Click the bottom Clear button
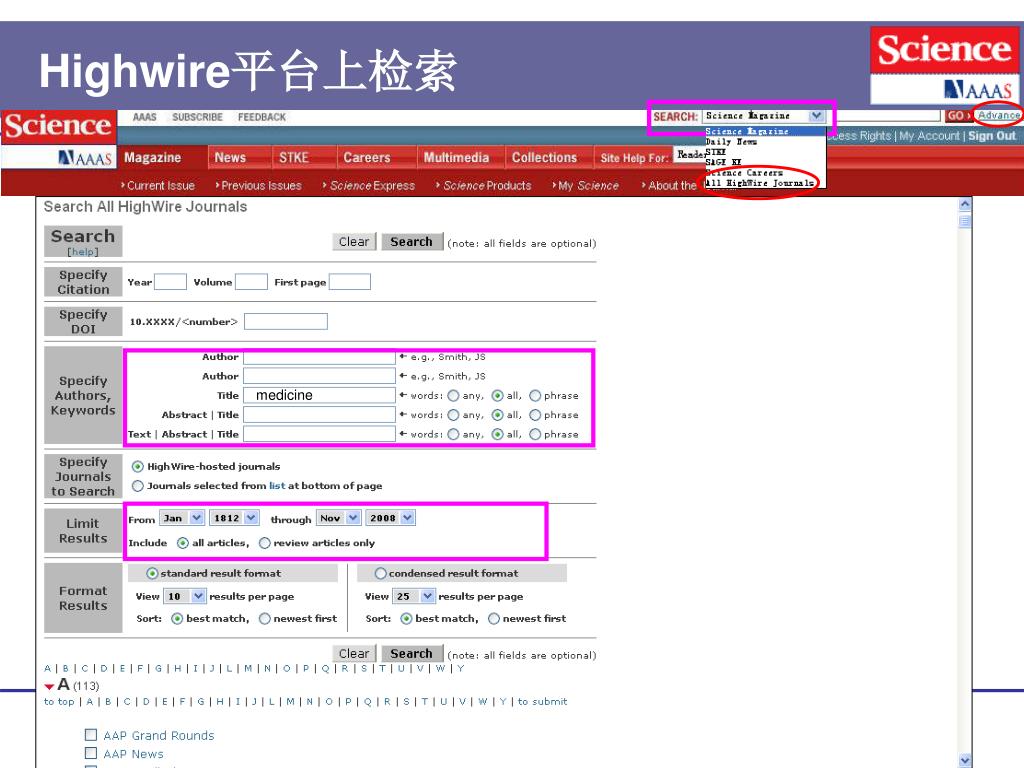 354,654
